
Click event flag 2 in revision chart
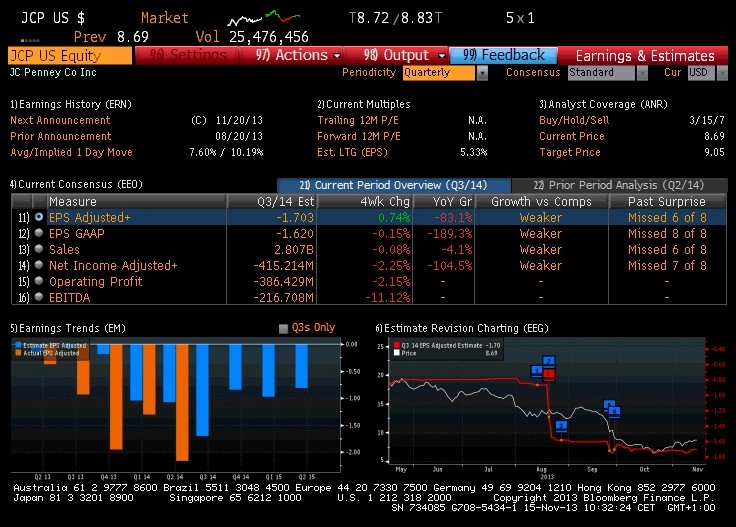point(549,361)
